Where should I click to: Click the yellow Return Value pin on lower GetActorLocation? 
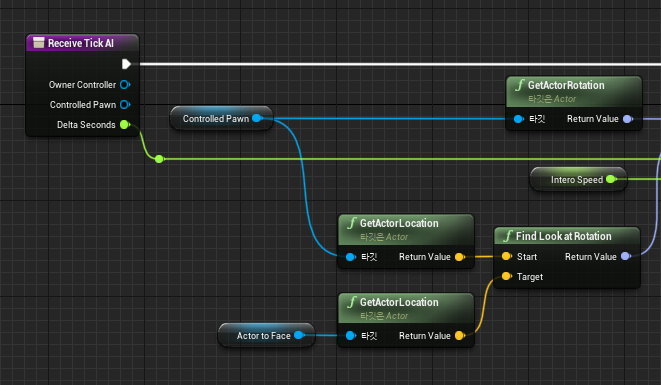459,336
